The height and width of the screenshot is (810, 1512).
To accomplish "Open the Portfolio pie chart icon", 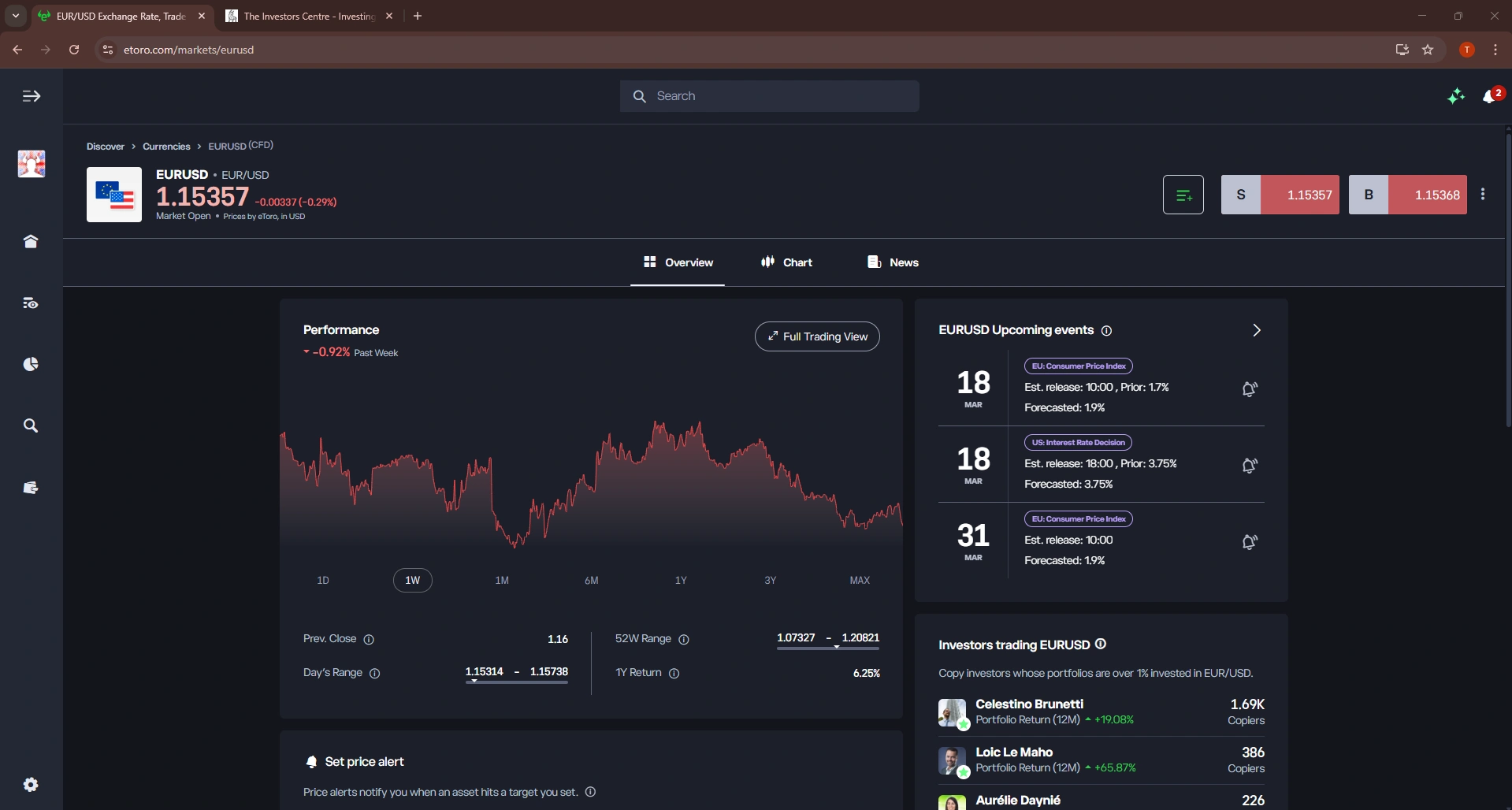I will [x=31, y=364].
